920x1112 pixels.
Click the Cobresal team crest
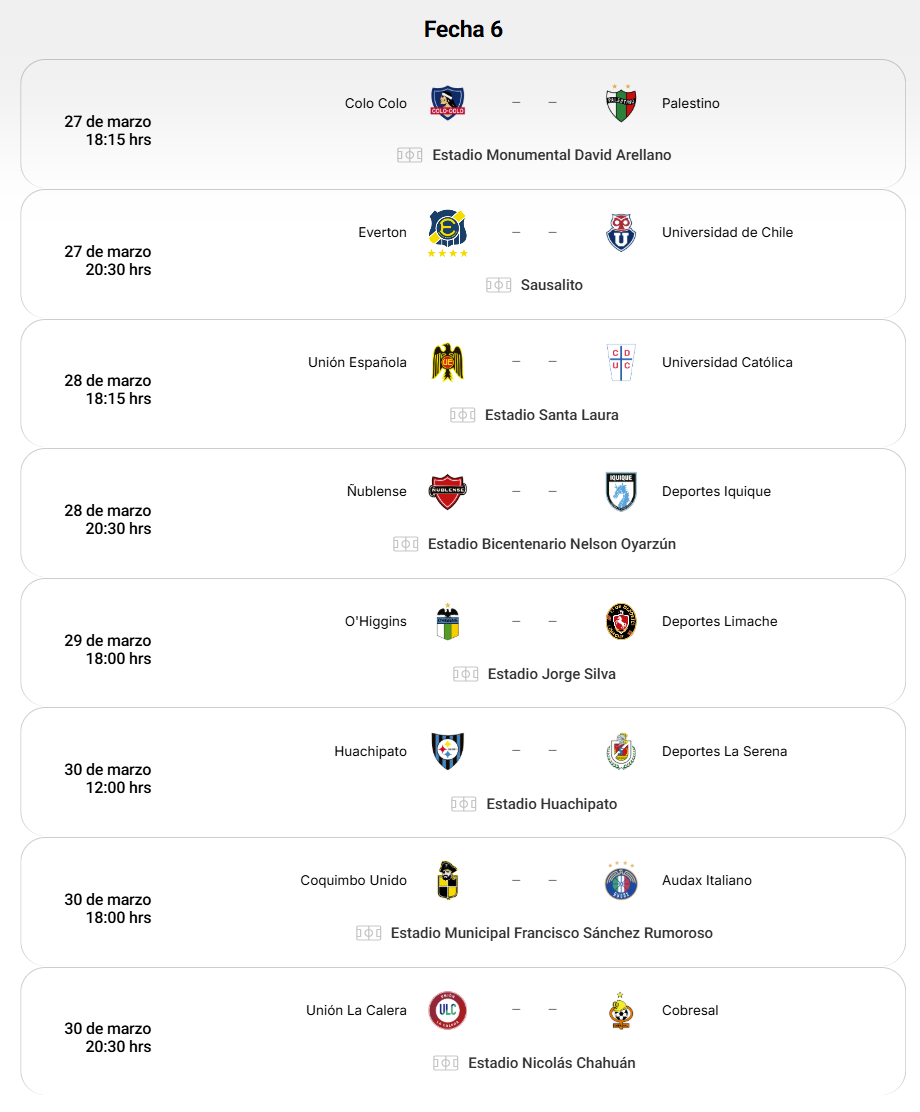(621, 1010)
